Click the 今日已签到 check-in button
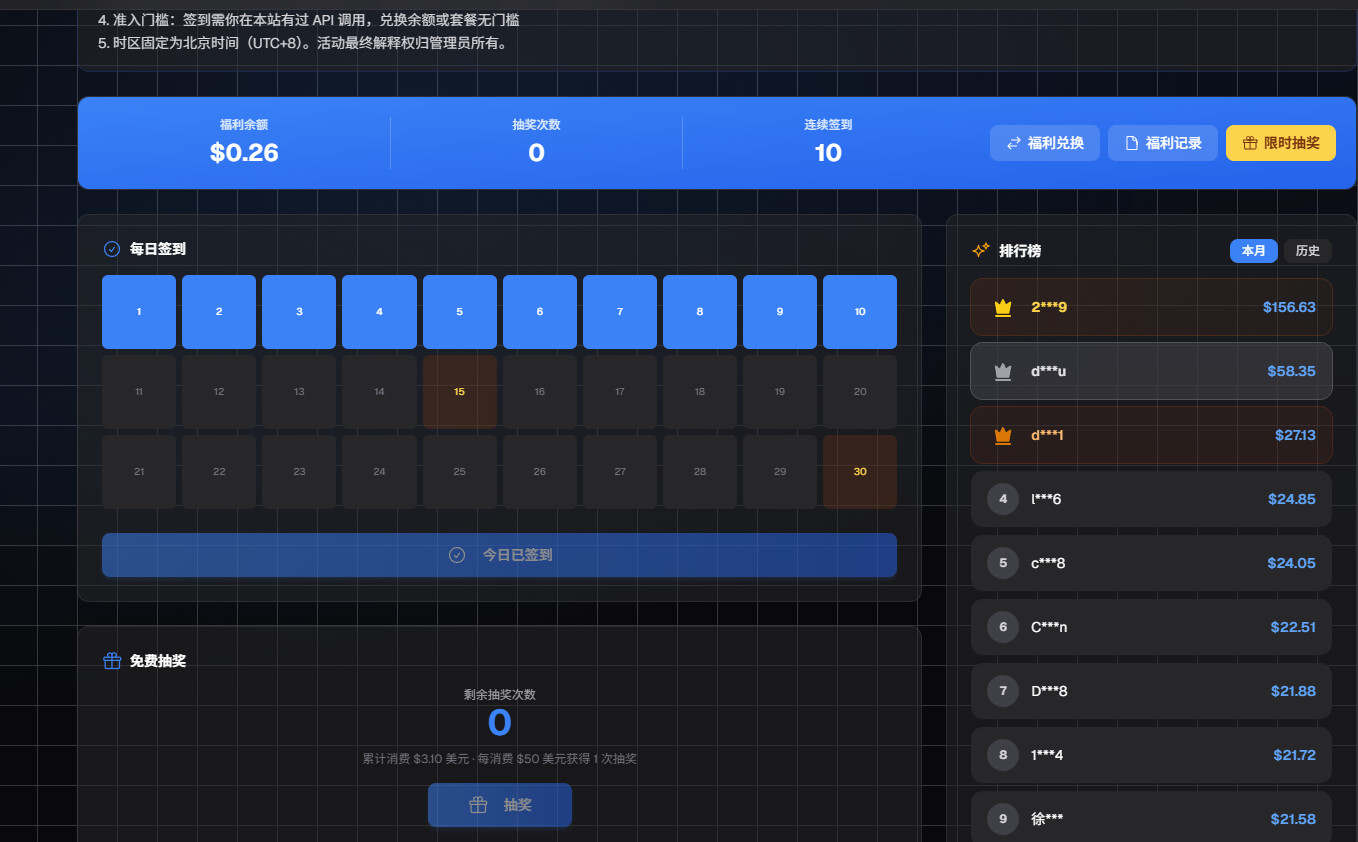Screen dimensions: 1358x842 (499, 555)
